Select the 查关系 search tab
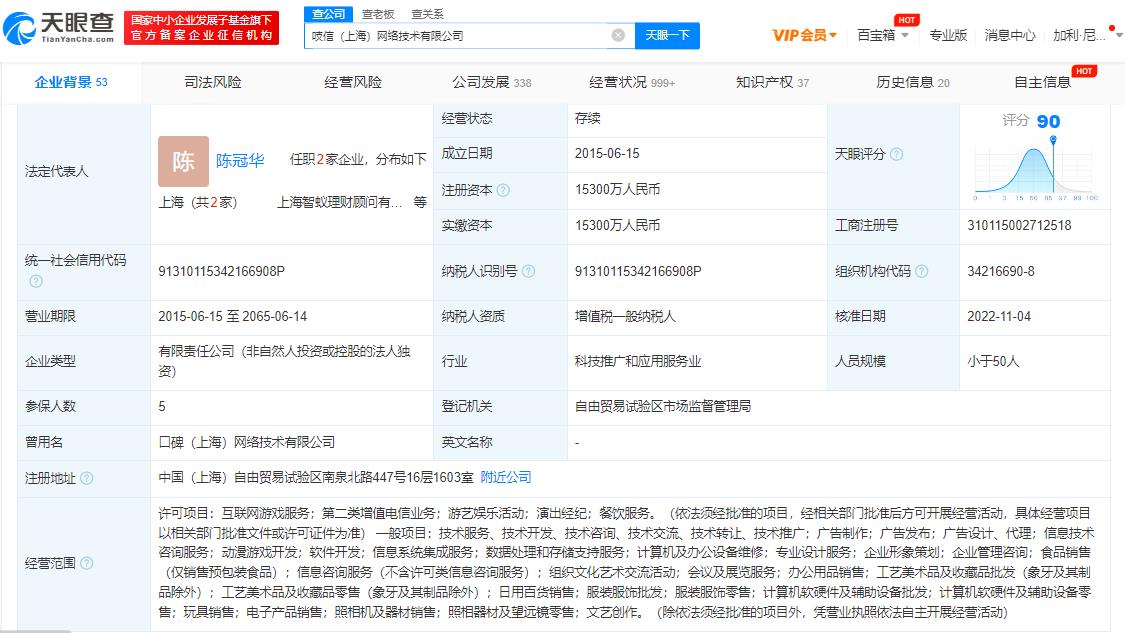Image resolution: width=1125 pixels, height=633 pixels. 428,14
